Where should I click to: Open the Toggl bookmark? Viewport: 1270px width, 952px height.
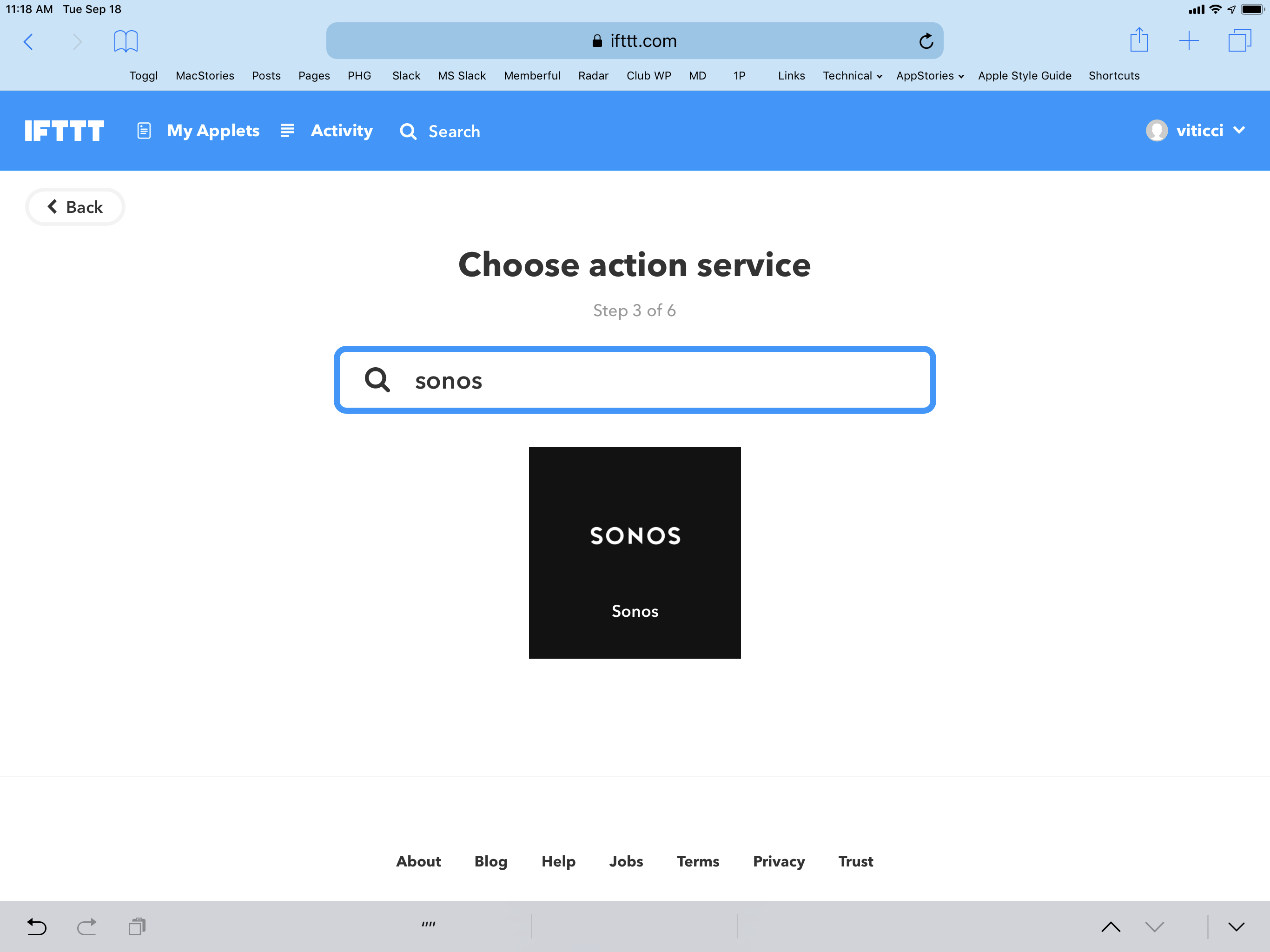click(x=144, y=76)
